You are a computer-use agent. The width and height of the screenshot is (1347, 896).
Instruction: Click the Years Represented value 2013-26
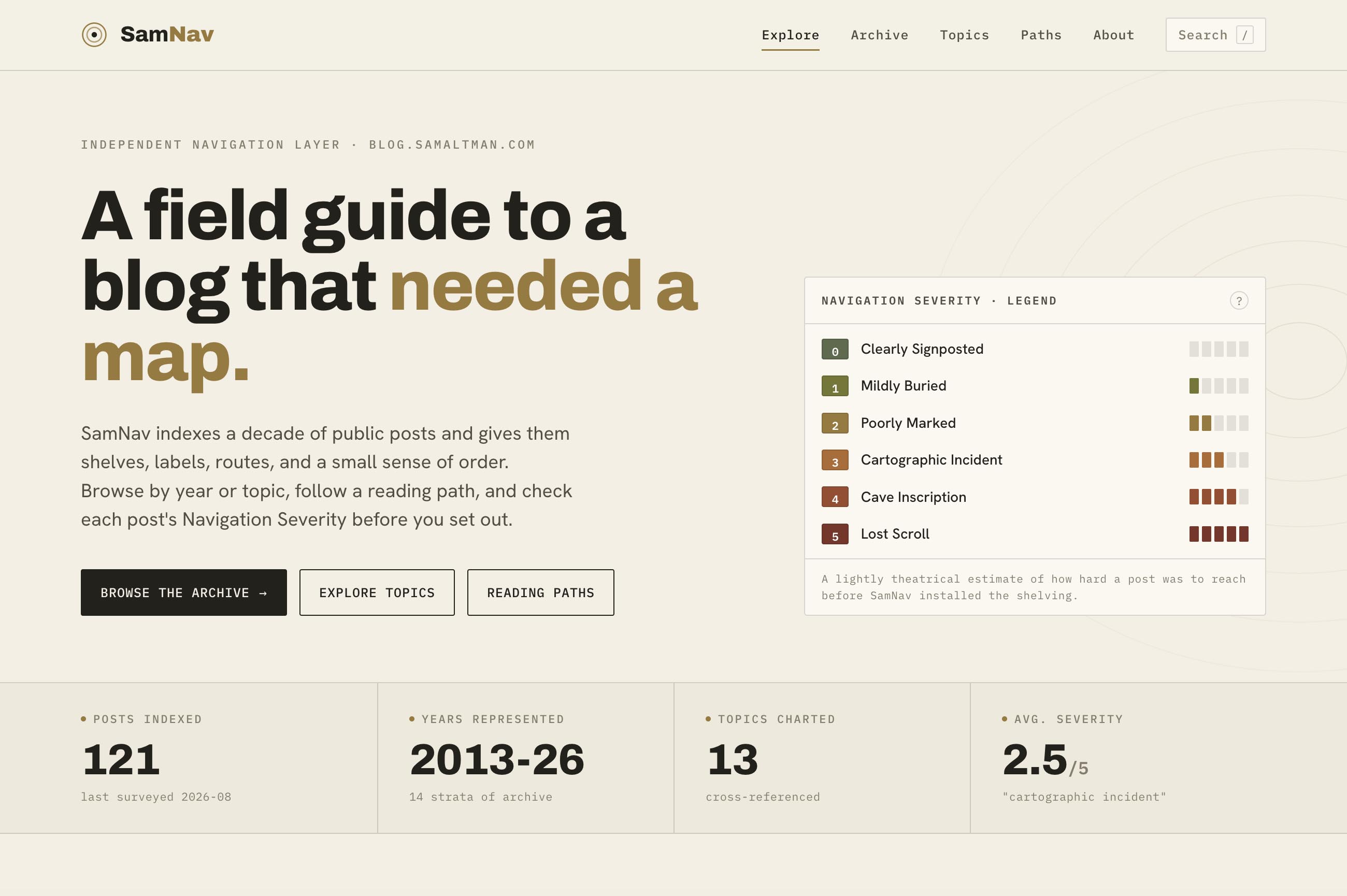click(497, 759)
